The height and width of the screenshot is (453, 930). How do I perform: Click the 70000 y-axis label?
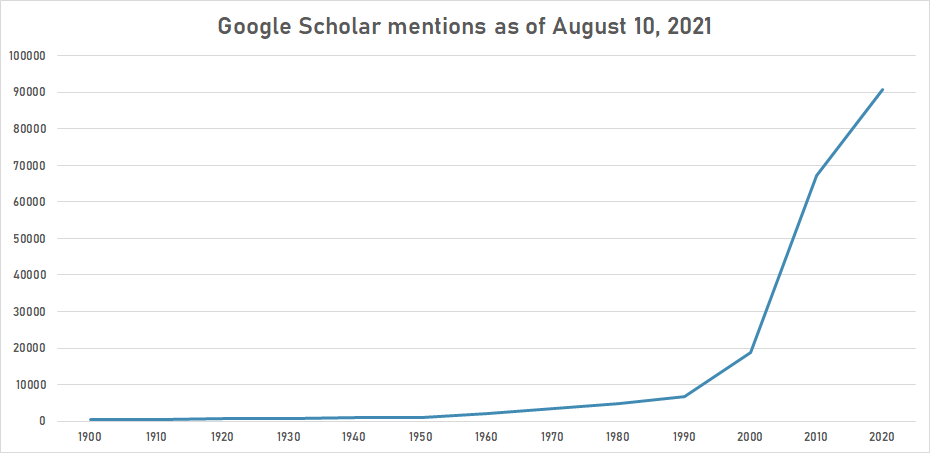pos(29,166)
